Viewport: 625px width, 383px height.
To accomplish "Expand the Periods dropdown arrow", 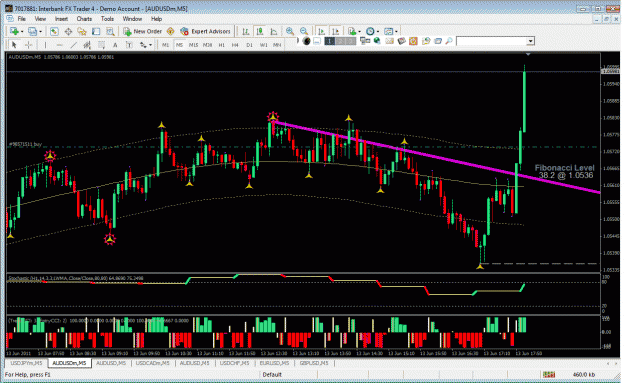I will [x=378, y=31].
